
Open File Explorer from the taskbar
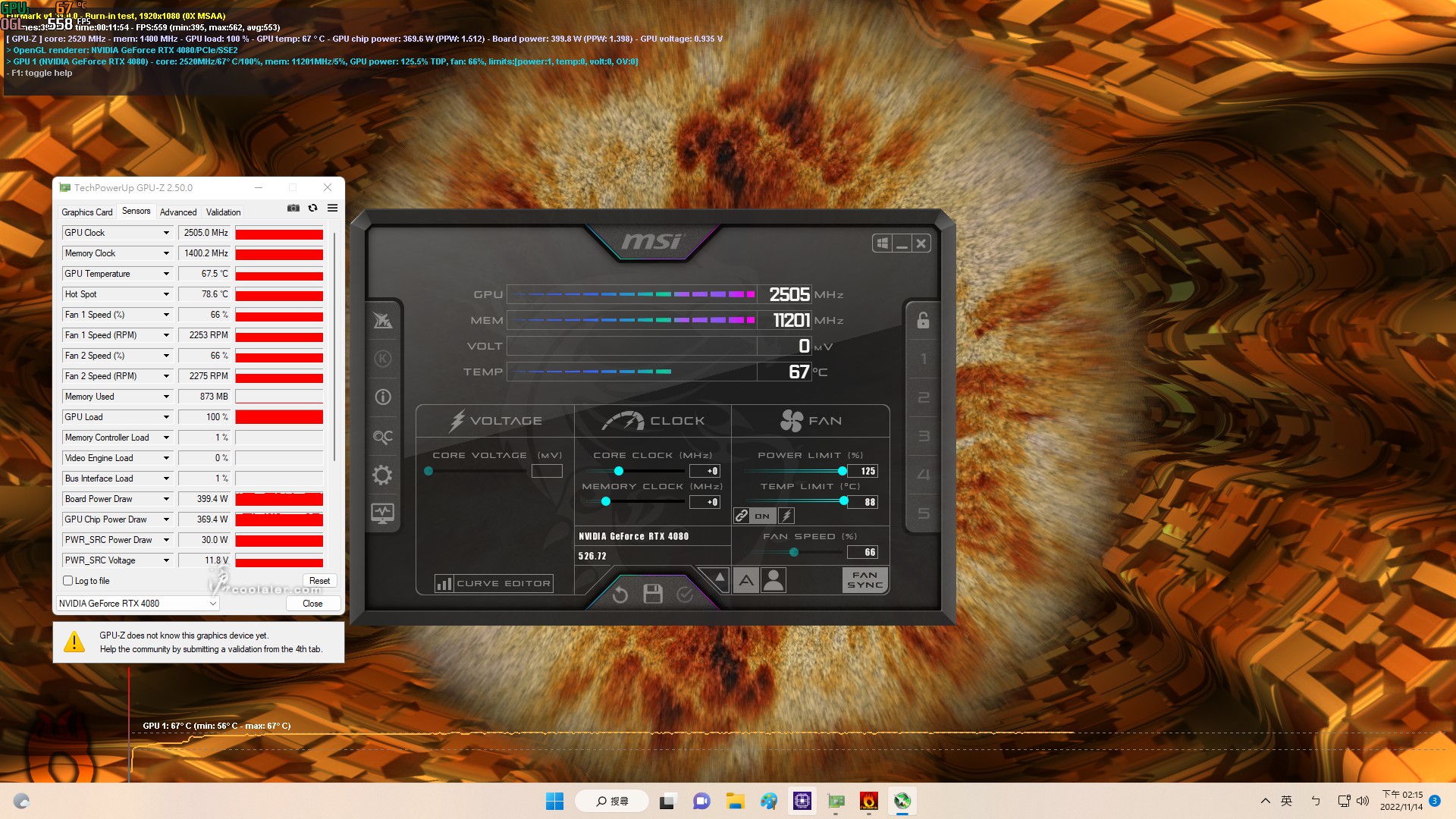tap(735, 801)
